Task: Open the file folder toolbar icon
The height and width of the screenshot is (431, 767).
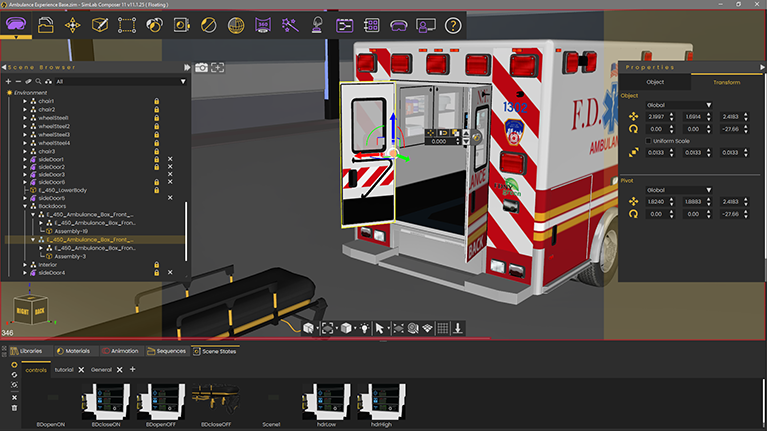Action: click(x=45, y=25)
